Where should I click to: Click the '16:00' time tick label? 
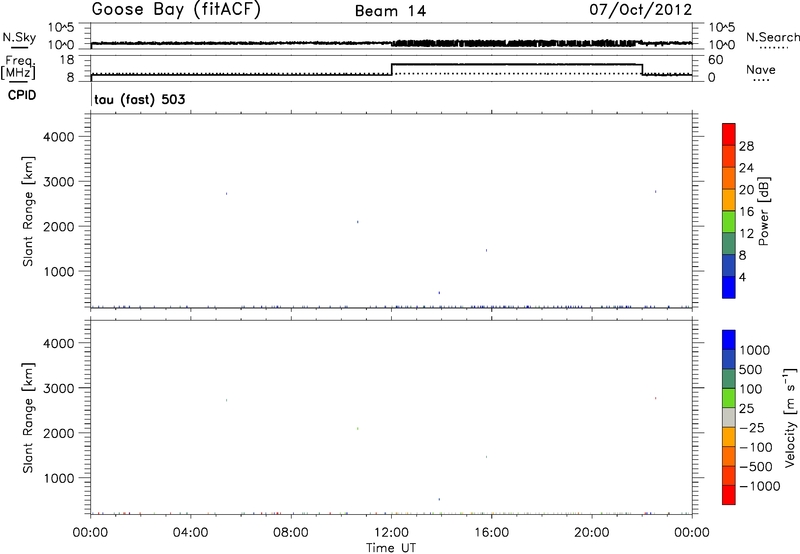click(x=491, y=533)
